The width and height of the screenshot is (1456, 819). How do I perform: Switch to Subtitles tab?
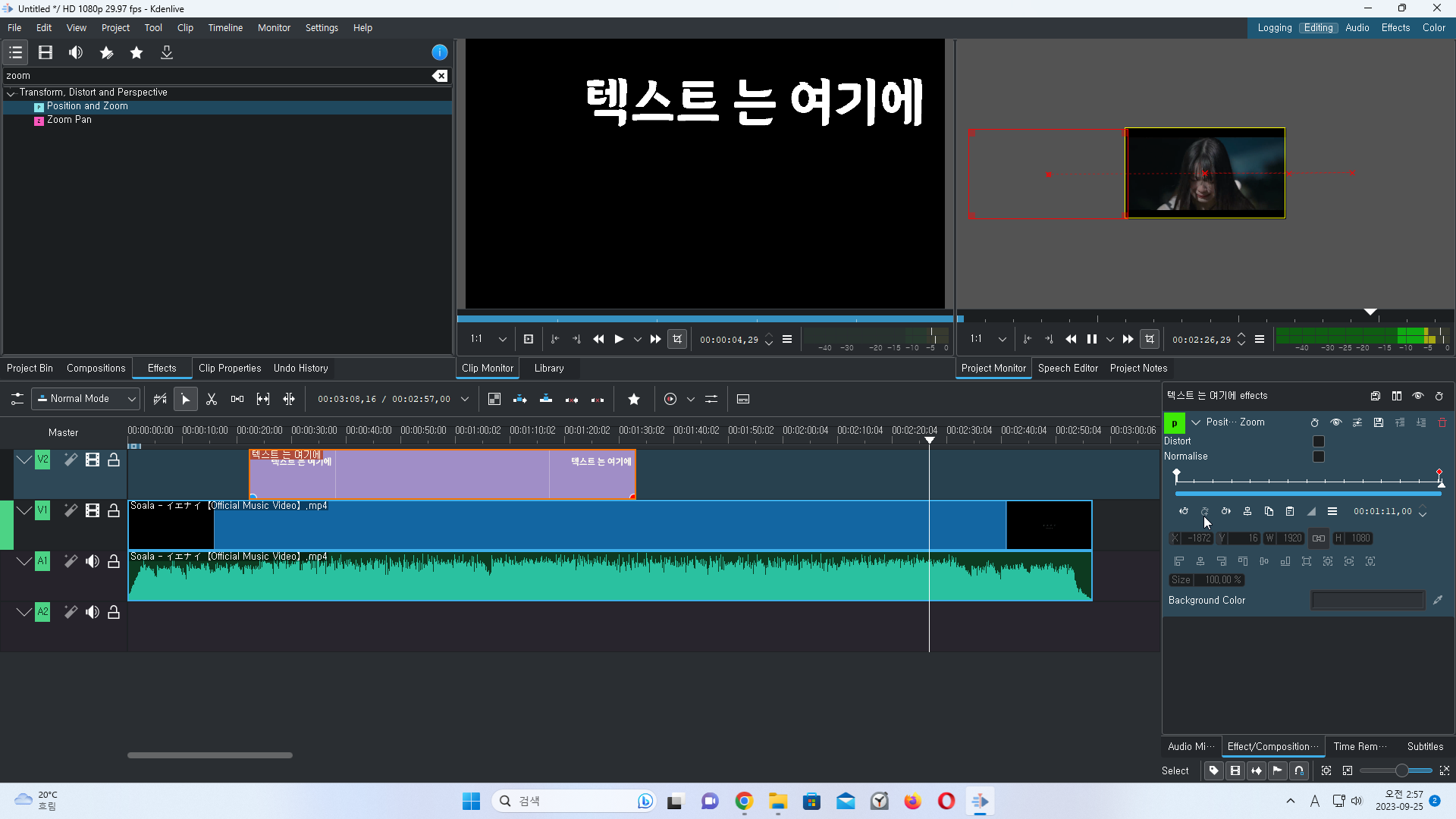(1425, 746)
